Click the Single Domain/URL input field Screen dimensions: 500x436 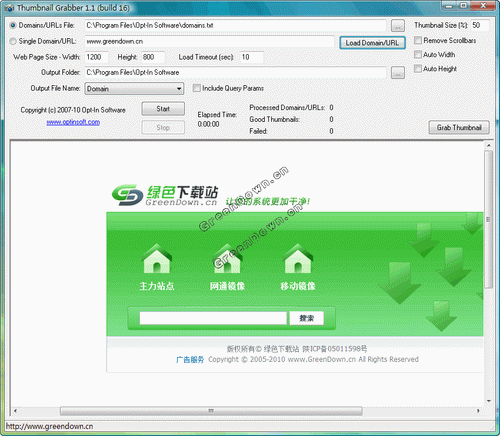[x=210, y=42]
